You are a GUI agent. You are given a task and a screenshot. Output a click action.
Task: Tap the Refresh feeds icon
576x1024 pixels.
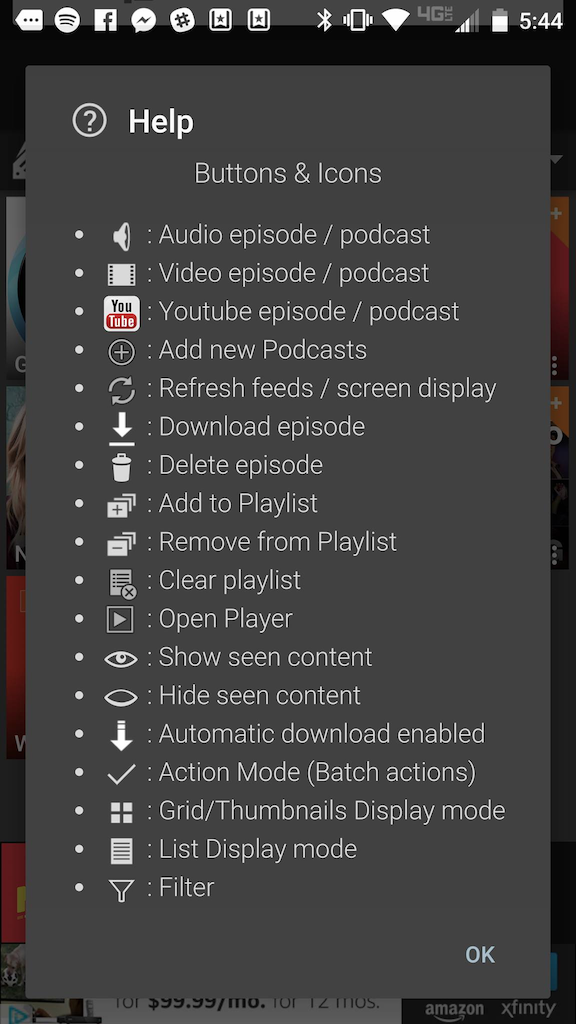click(121, 391)
